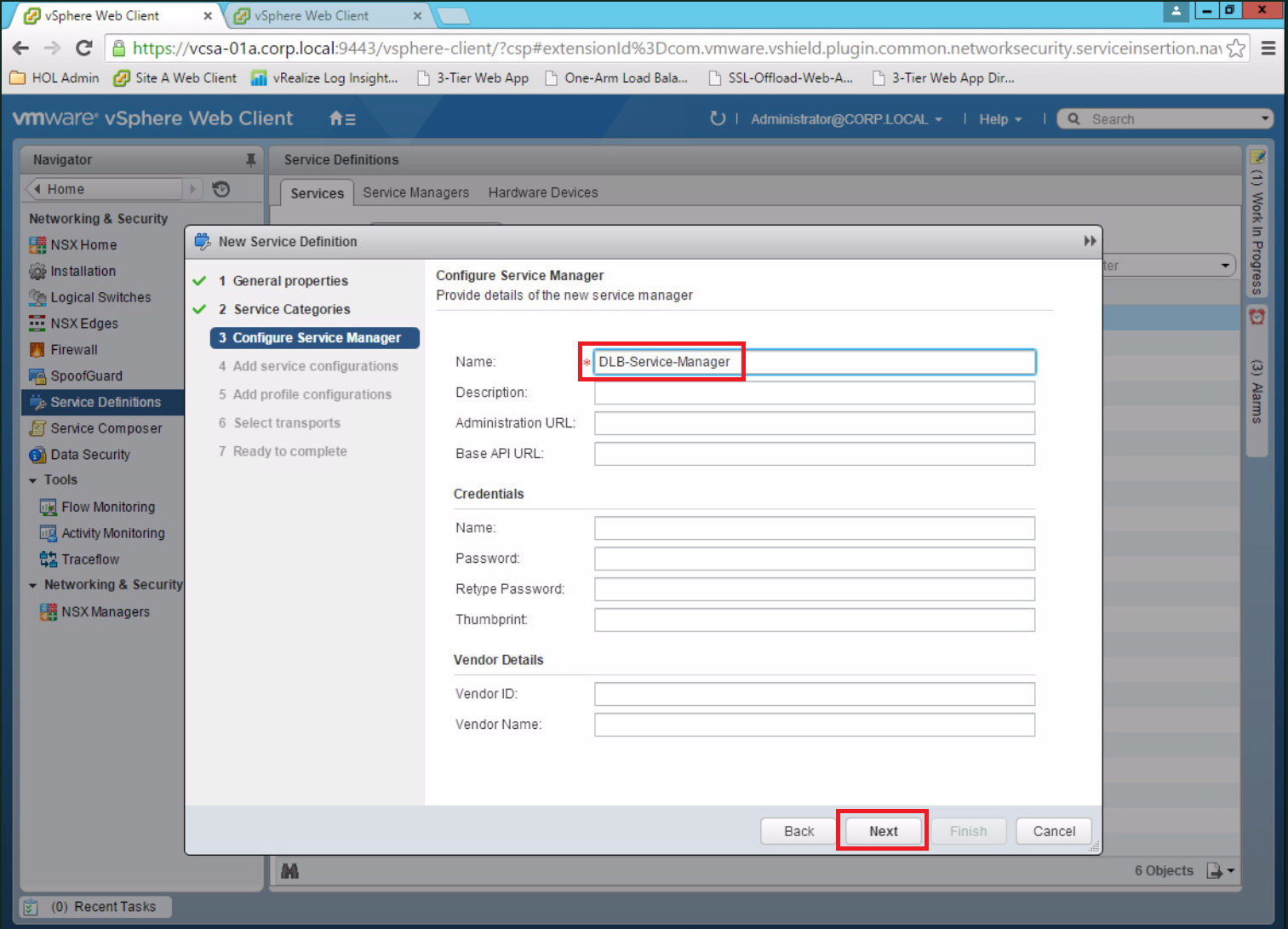This screenshot has height=929, width=1288.
Task: Click the Vendor ID field
Action: click(815, 694)
